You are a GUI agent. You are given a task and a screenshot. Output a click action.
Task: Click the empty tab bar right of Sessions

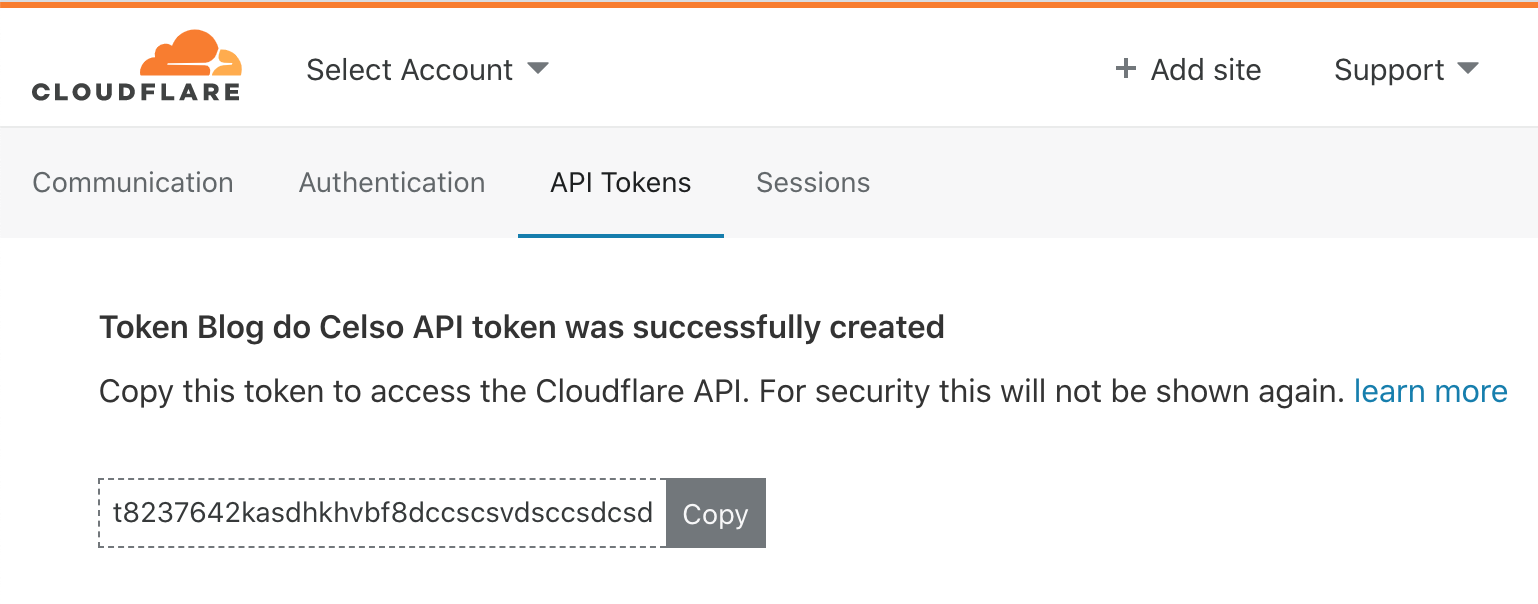(x=1200, y=183)
